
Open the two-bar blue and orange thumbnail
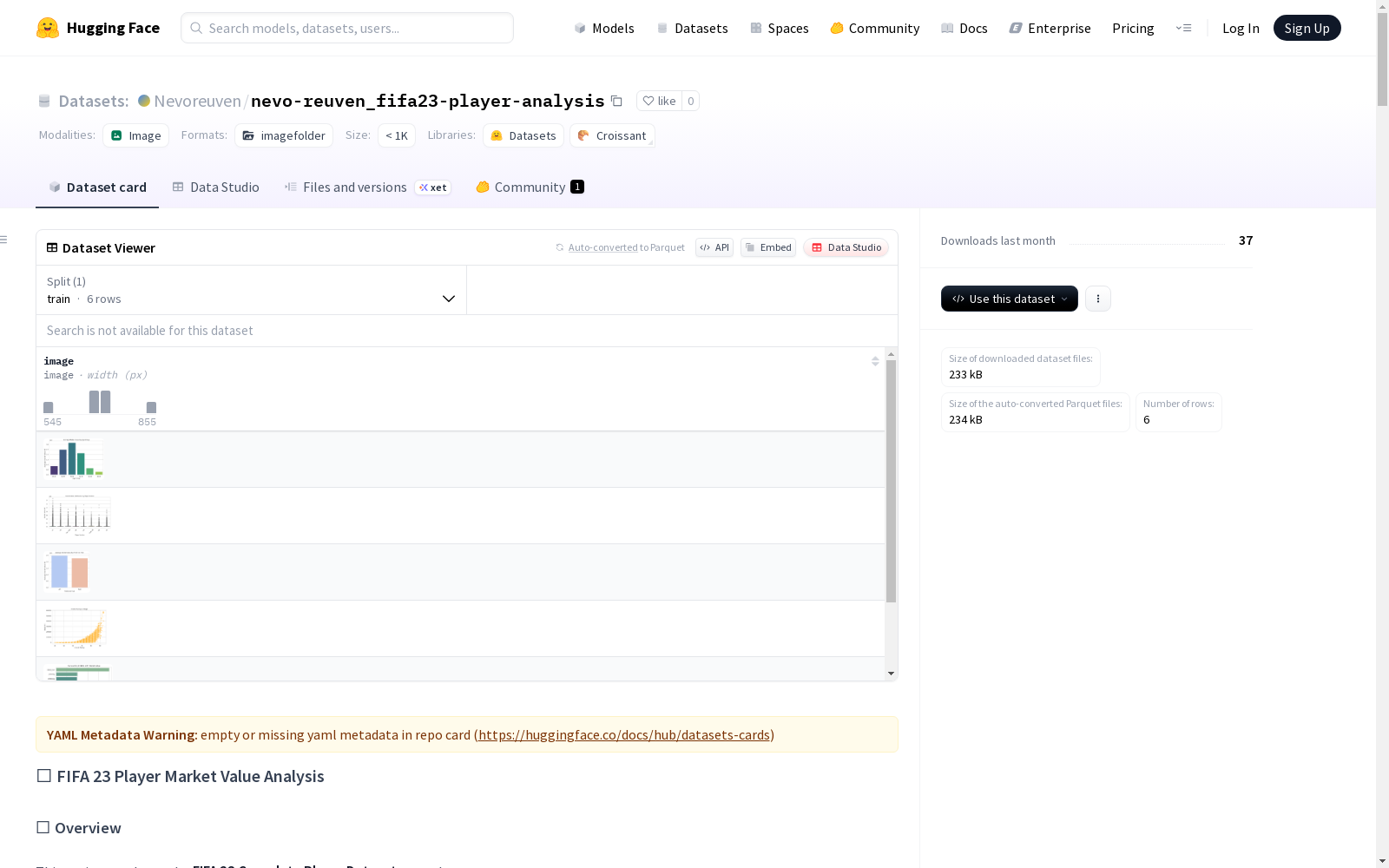pyautogui.click(x=67, y=571)
